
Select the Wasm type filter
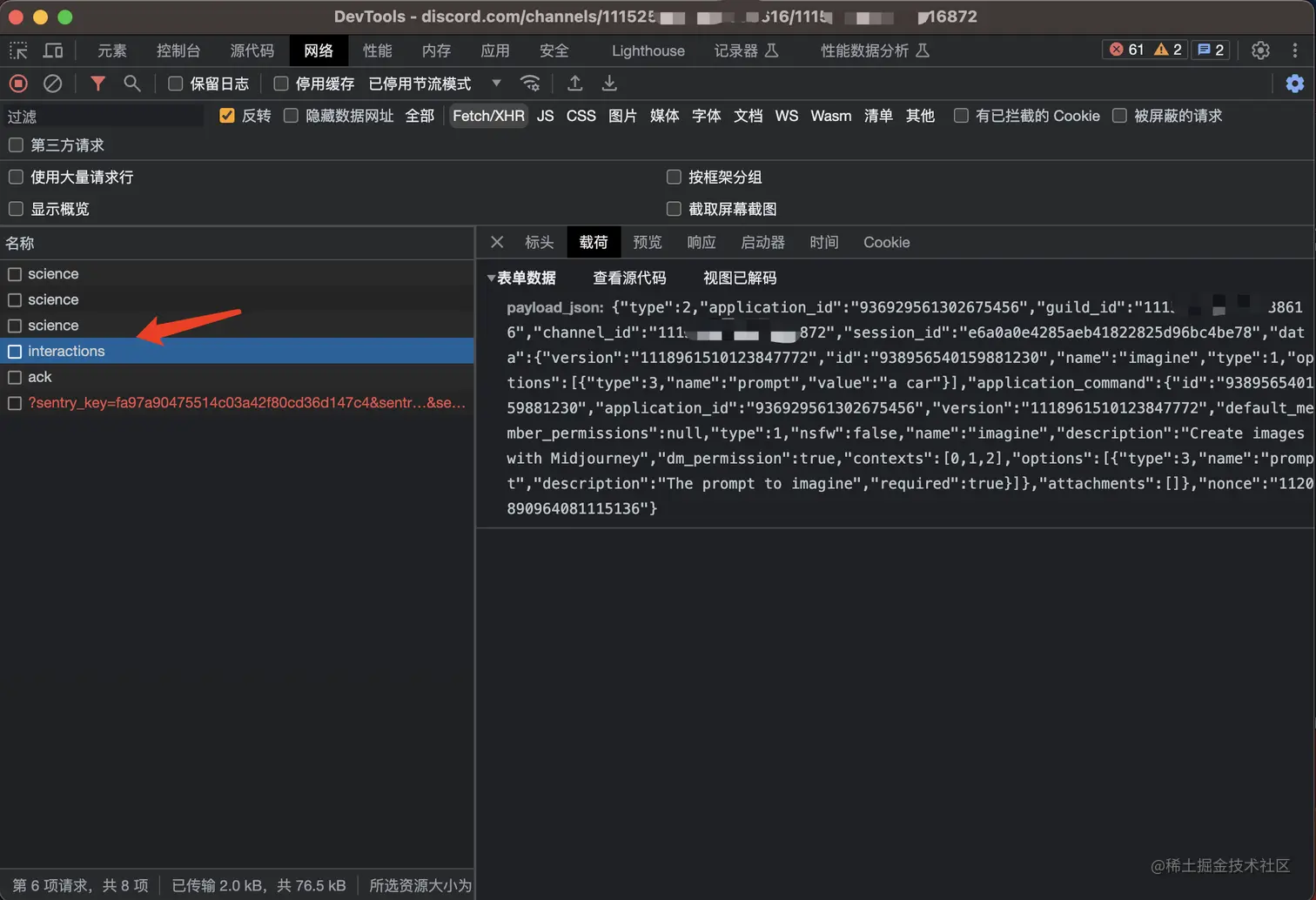[x=831, y=116]
